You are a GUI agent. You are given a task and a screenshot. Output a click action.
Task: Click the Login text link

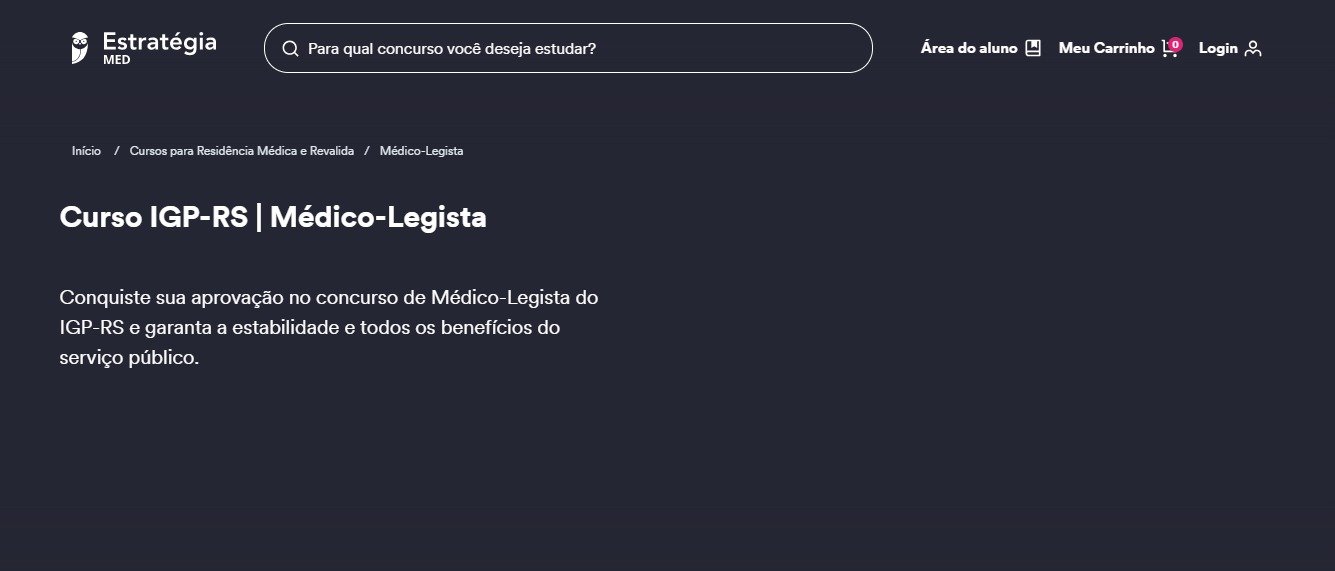tap(1218, 48)
